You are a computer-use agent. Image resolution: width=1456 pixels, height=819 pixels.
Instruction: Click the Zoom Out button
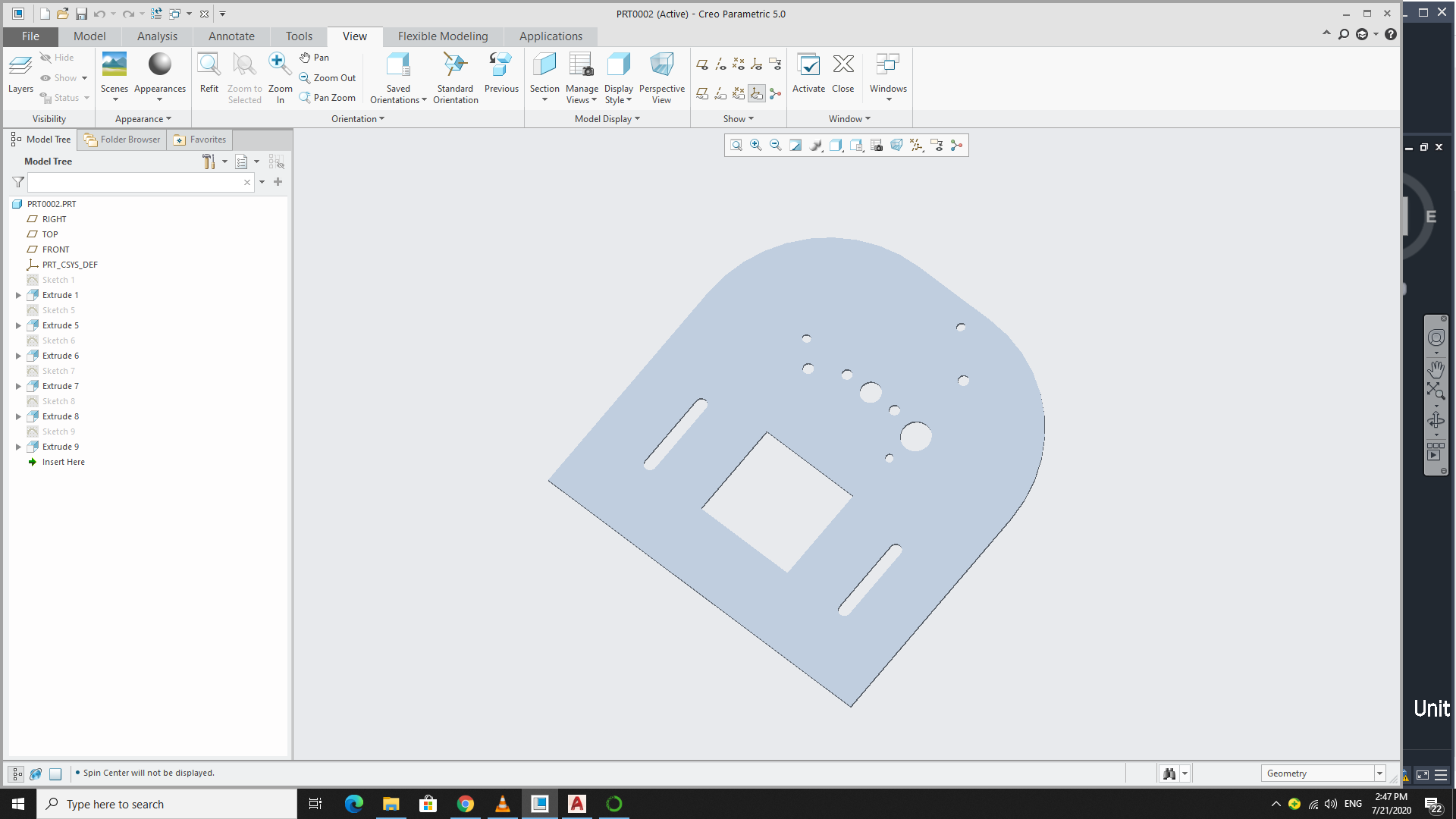[x=328, y=77]
